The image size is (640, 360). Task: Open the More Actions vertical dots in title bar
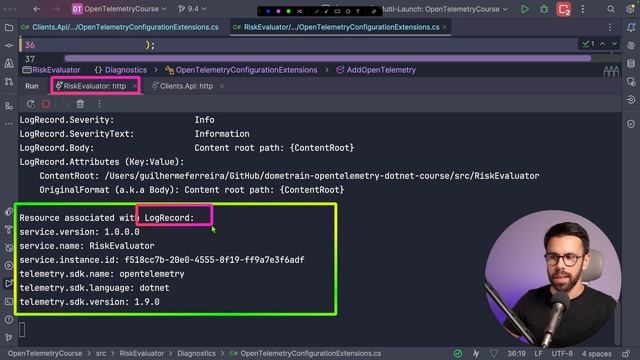582,9
